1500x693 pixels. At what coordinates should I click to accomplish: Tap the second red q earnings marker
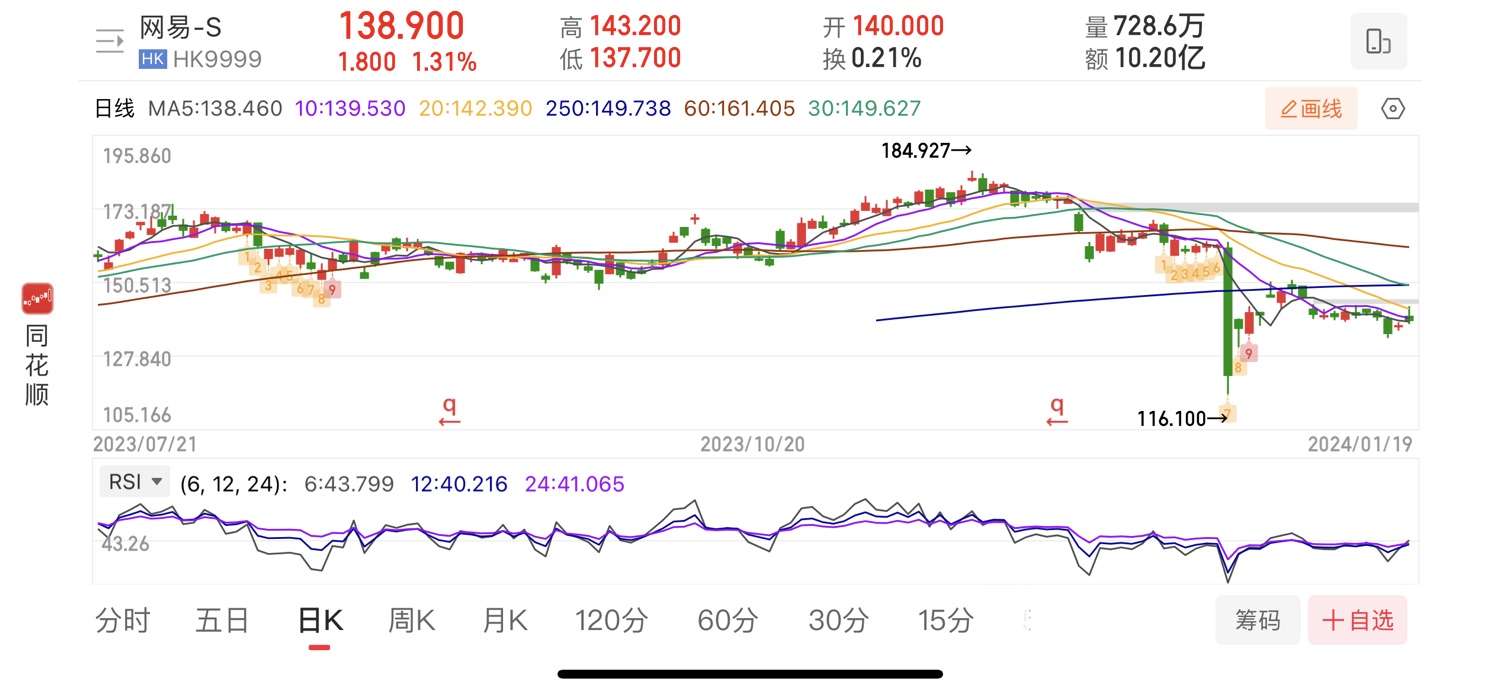coord(1057,411)
